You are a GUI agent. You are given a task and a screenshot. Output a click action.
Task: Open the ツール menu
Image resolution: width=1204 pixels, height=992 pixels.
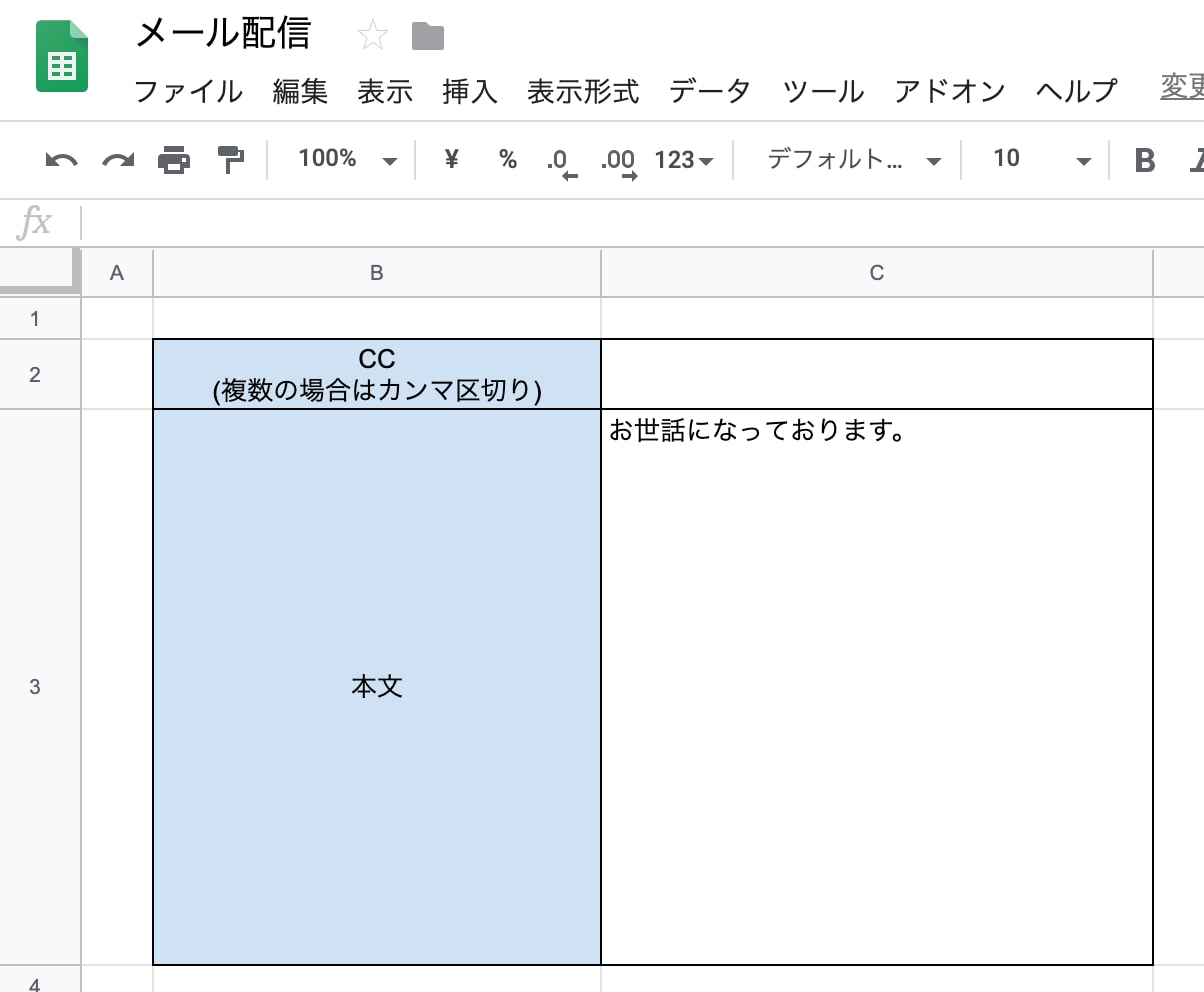[x=823, y=92]
